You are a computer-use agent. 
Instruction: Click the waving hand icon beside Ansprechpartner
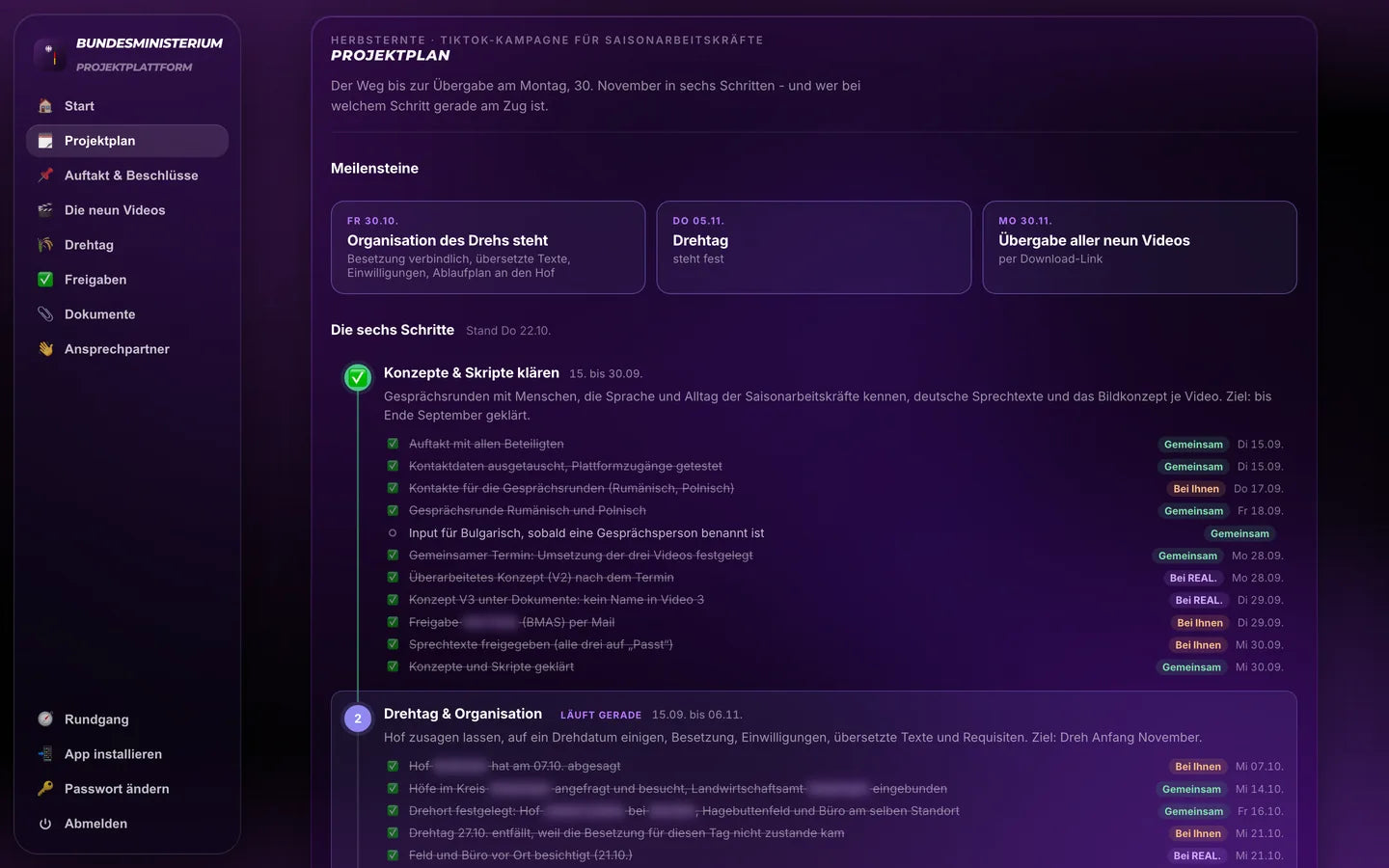[x=45, y=349]
